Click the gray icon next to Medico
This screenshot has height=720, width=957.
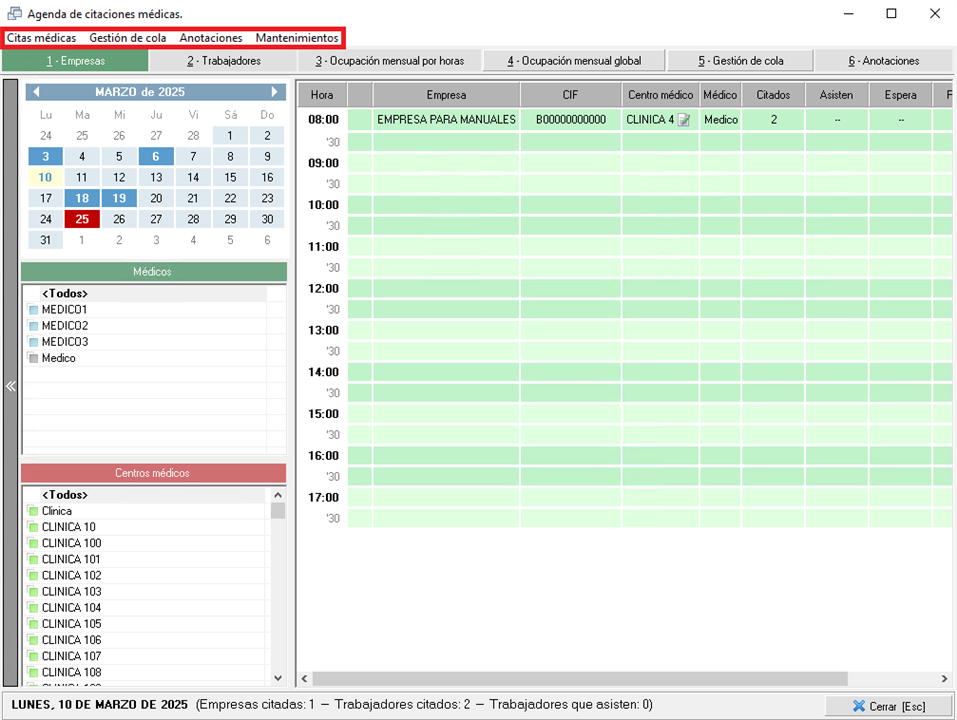pyautogui.click(x=33, y=358)
